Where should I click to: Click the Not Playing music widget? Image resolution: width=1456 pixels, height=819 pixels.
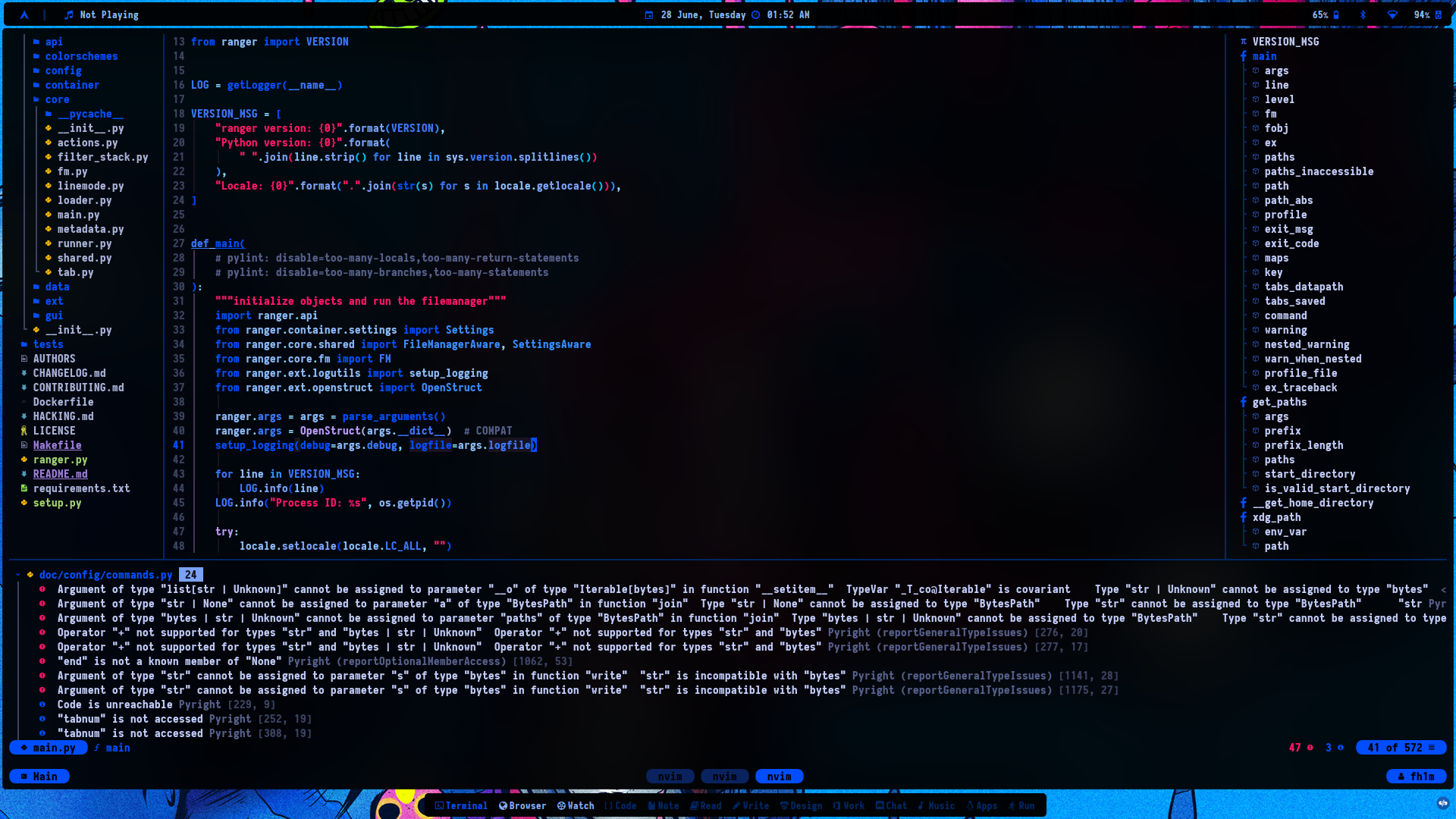(x=102, y=14)
